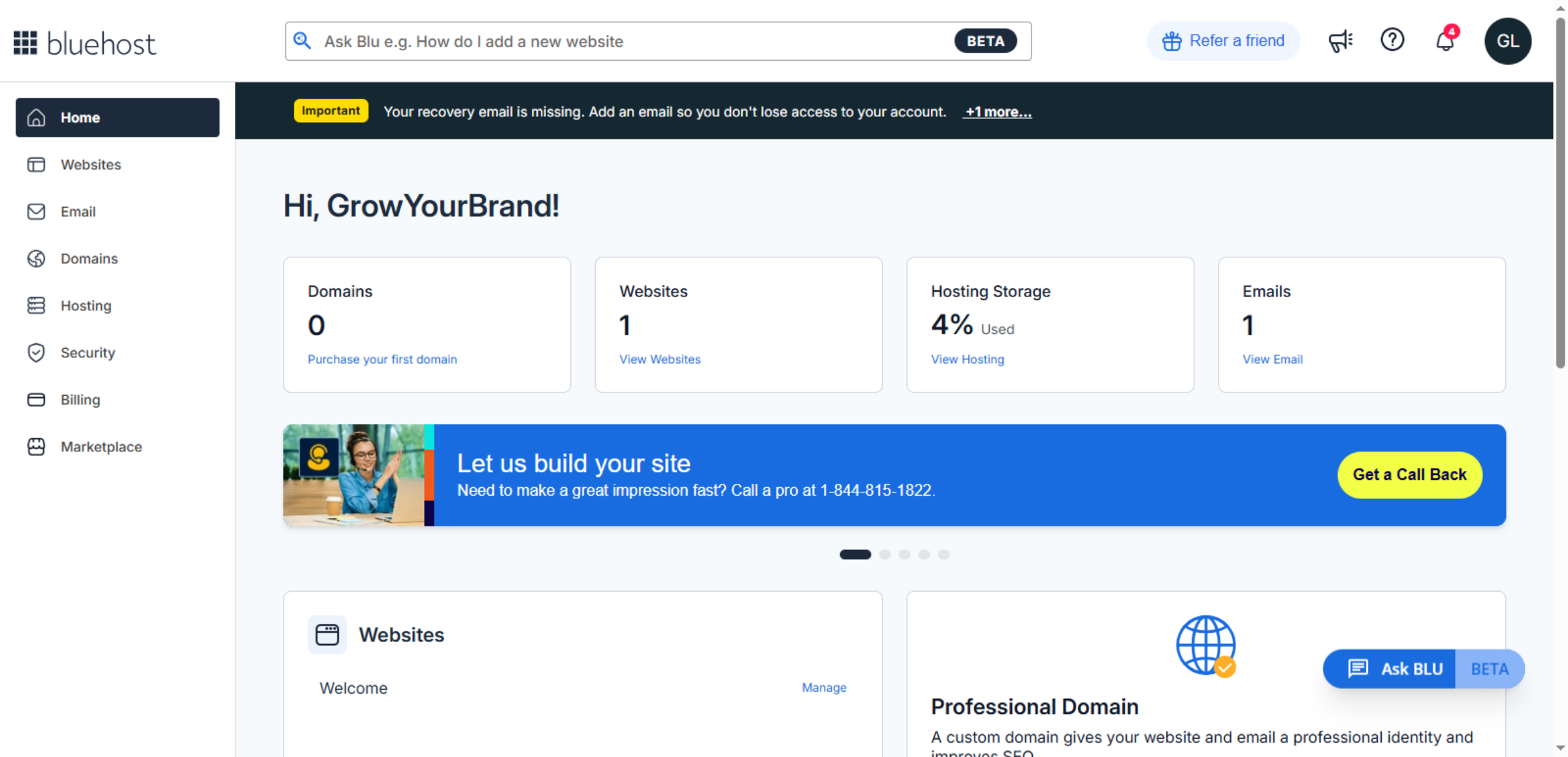Select Marketplace from the sidebar

[x=101, y=447]
